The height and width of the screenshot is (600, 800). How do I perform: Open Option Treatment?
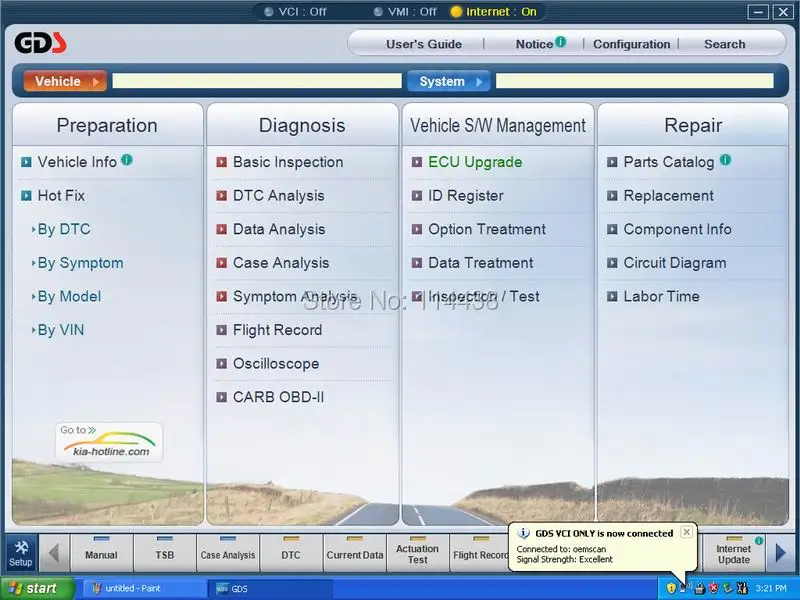[487, 230]
